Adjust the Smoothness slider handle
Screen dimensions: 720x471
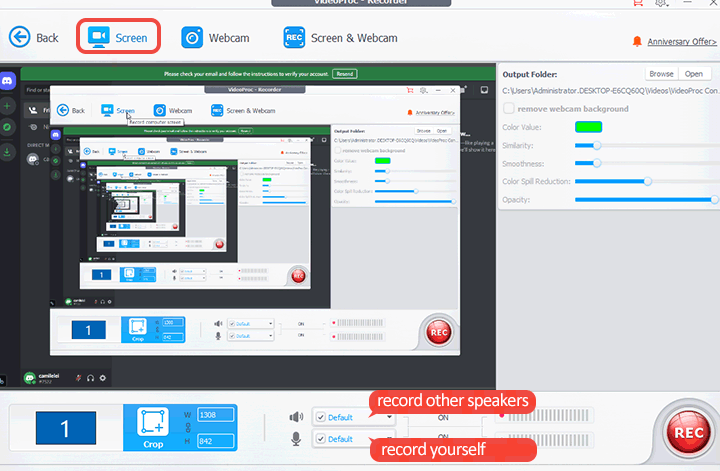pos(597,163)
